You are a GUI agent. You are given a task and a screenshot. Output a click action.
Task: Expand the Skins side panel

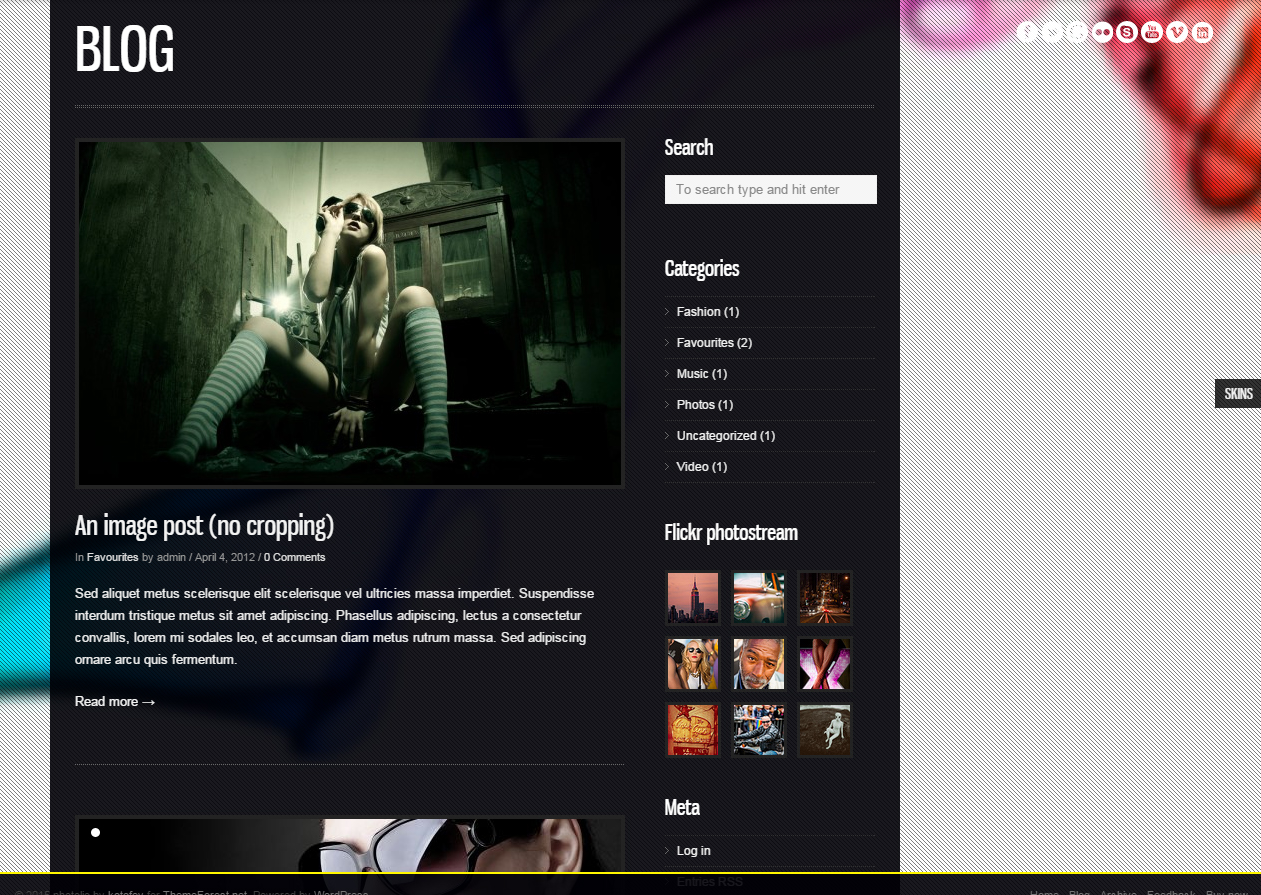coord(1238,393)
